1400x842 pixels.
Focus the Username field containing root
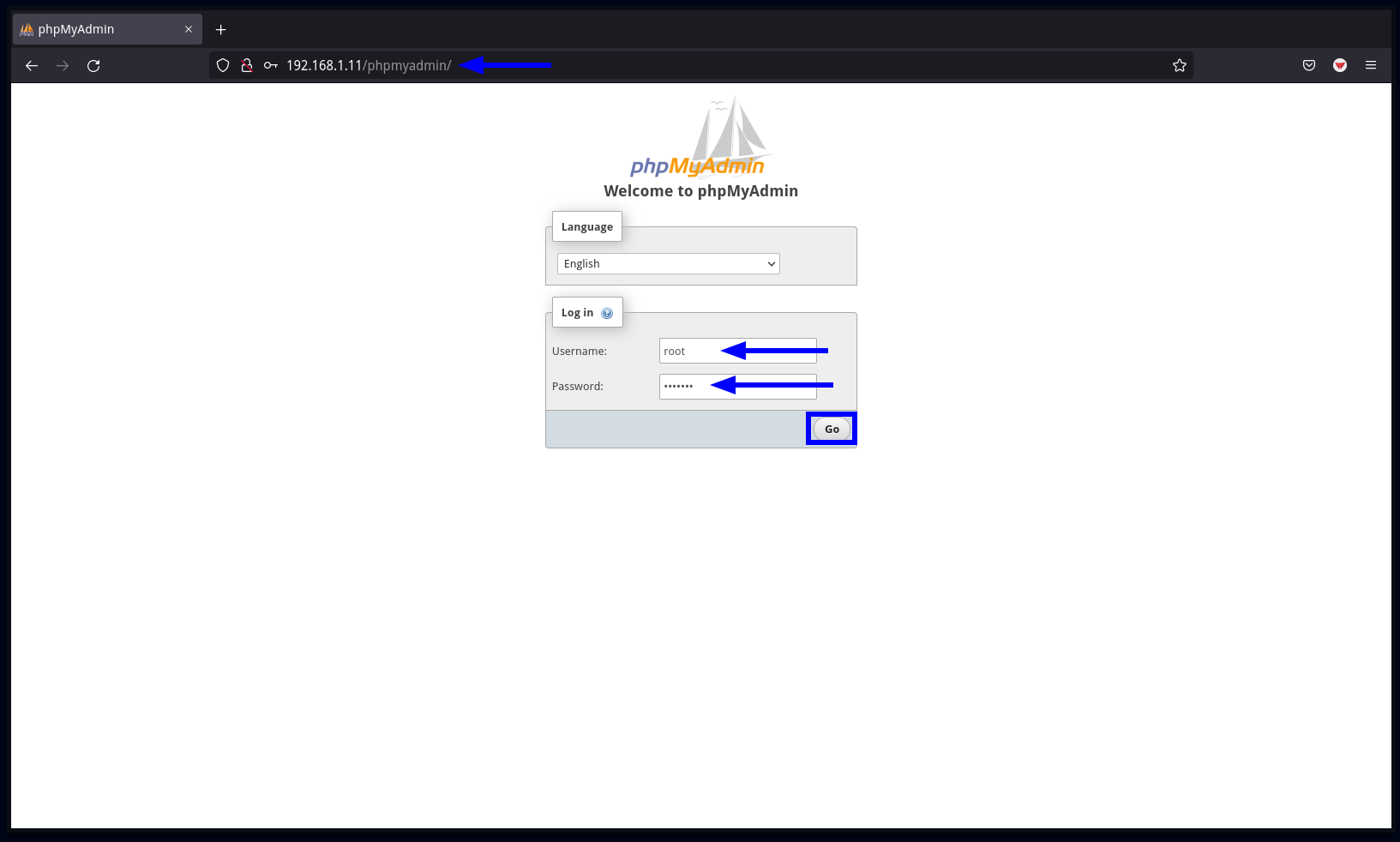click(x=738, y=351)
